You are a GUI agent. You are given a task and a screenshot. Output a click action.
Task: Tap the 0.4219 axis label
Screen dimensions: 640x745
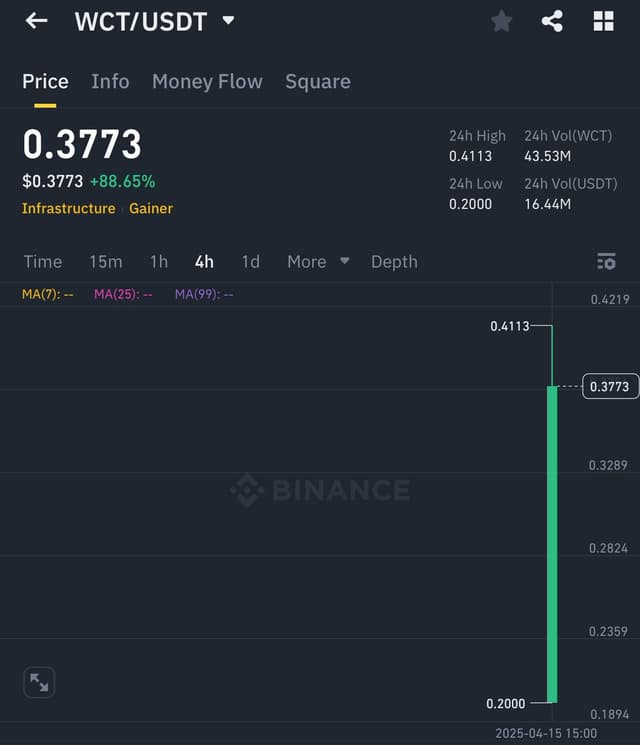click(610, 299)
